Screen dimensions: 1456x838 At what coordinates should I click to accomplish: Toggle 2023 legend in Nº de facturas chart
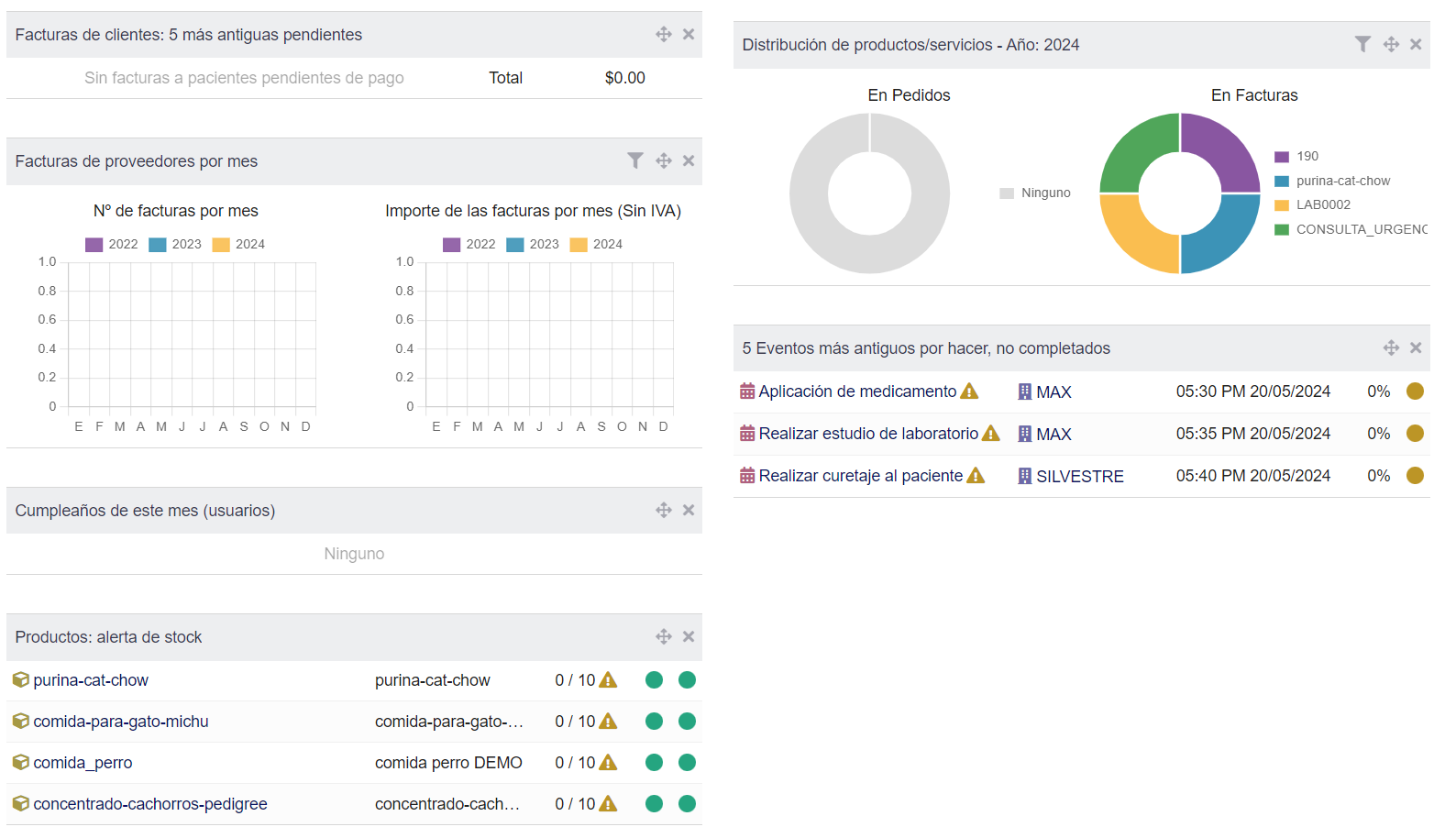pyautogui.click(x=174, y=244)
